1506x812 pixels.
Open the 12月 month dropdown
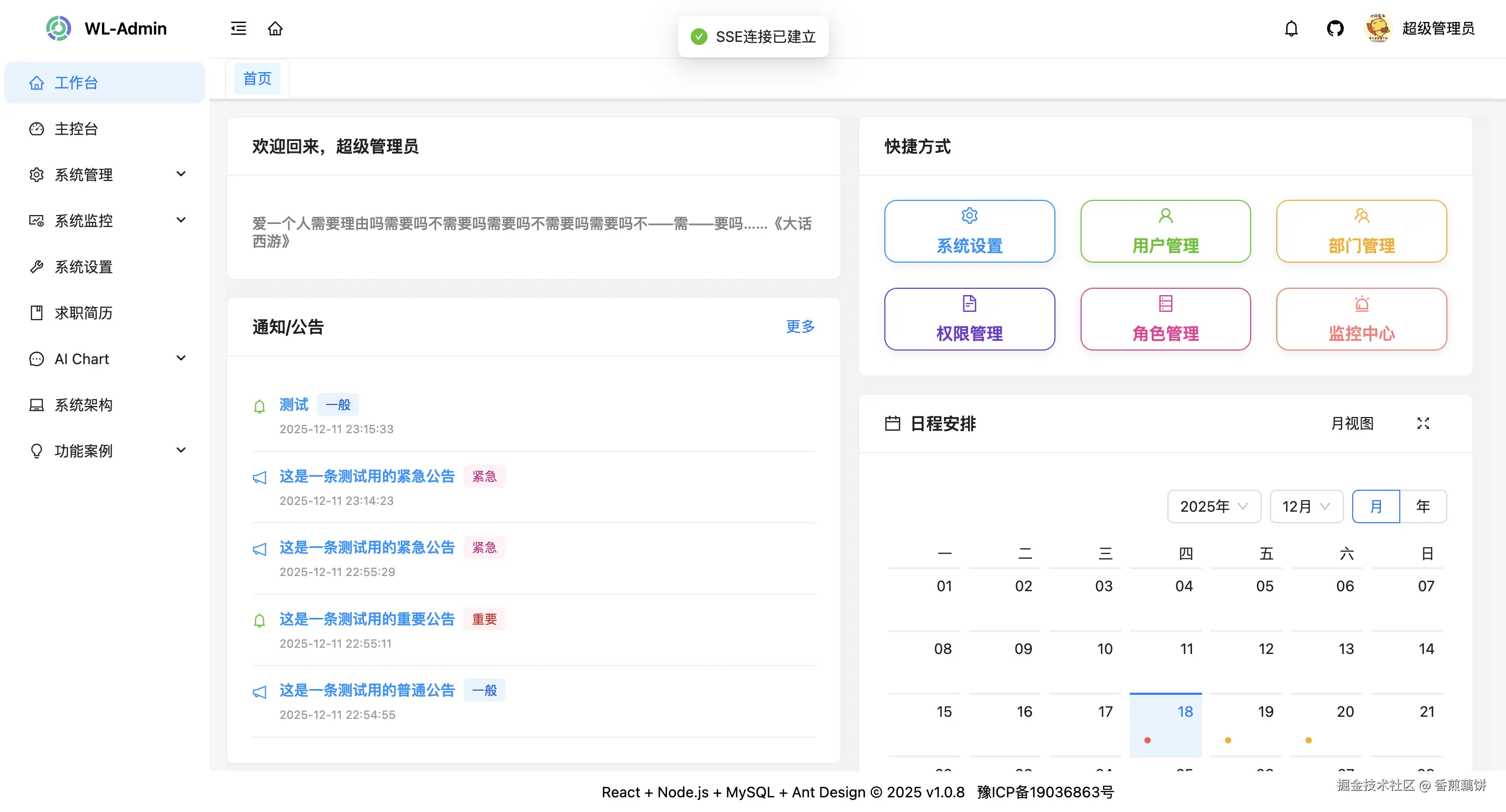[1306, 506]
